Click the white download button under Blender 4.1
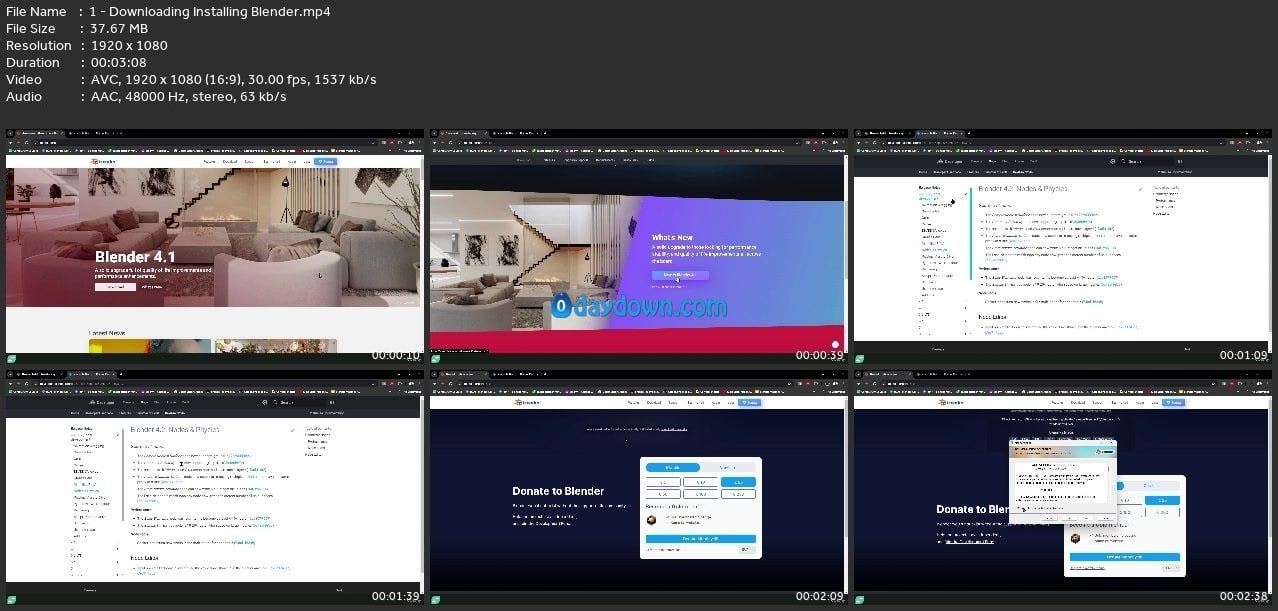This screenshot has height=611, width=1278. pos(115,287)
